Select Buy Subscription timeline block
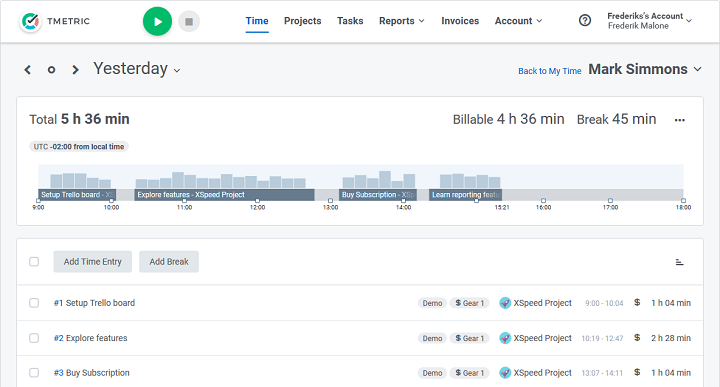The image size is (720, 387). tap(378, 195)
